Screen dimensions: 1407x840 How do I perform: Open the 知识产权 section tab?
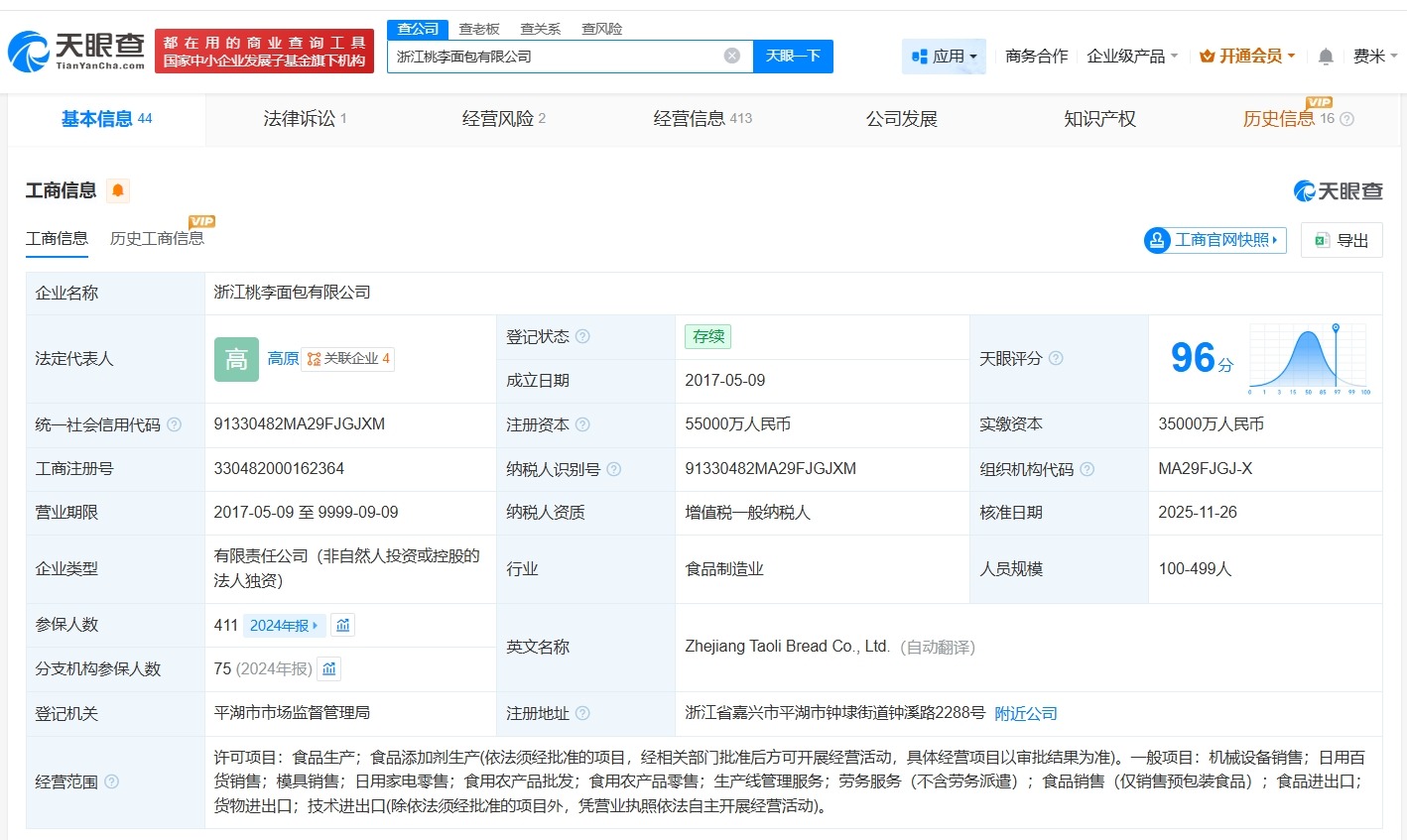[1099, 119]
